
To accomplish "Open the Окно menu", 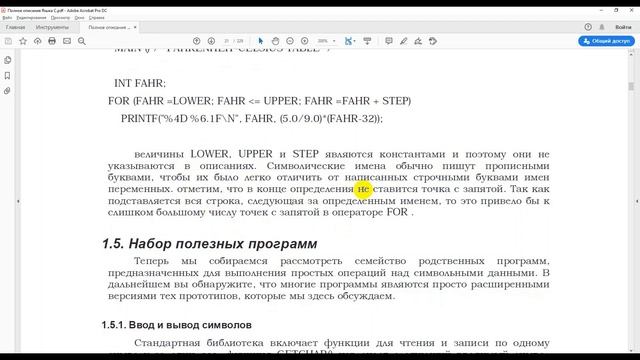I will coord(79,18).
